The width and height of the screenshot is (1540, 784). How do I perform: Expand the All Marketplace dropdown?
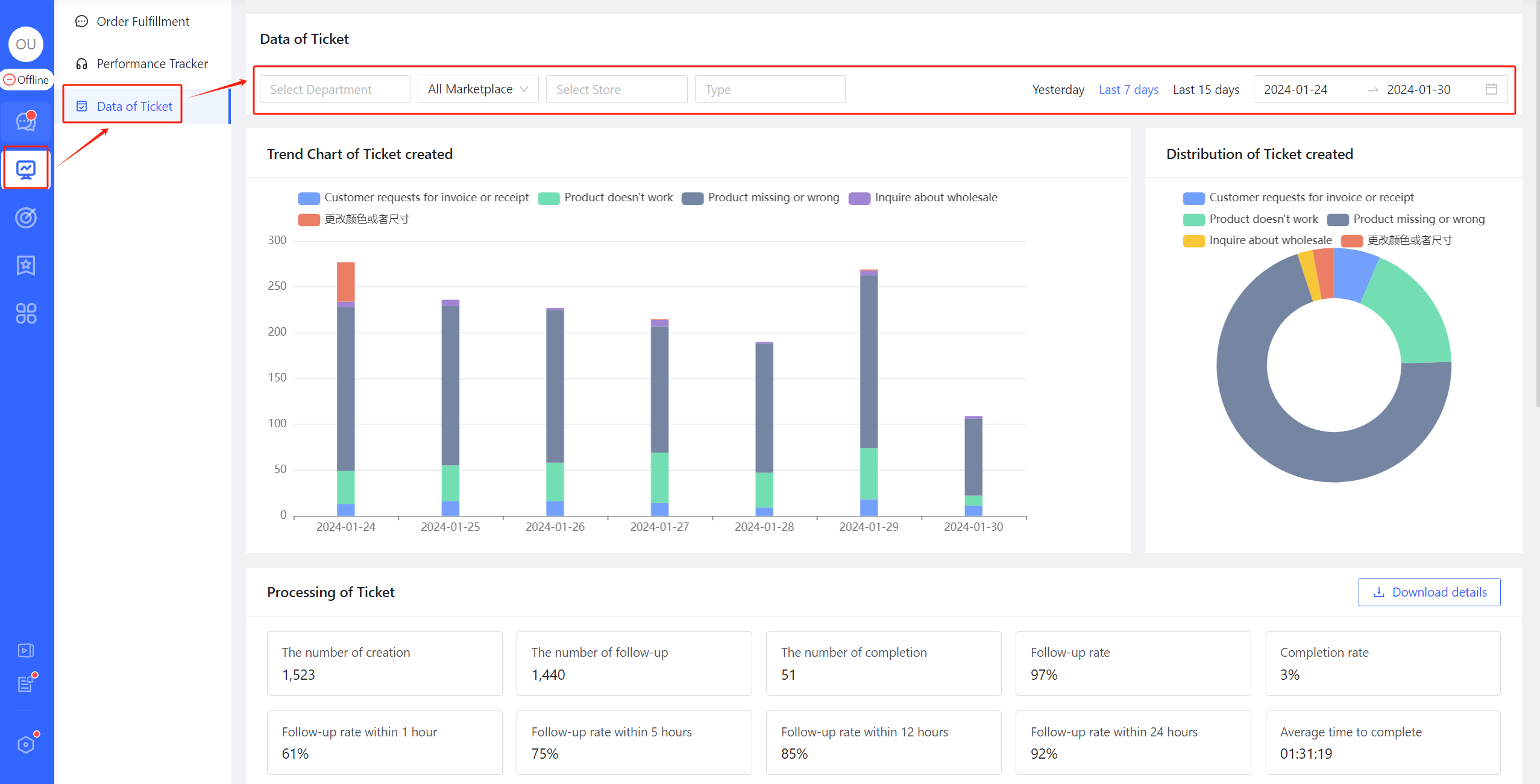(478, 89)
